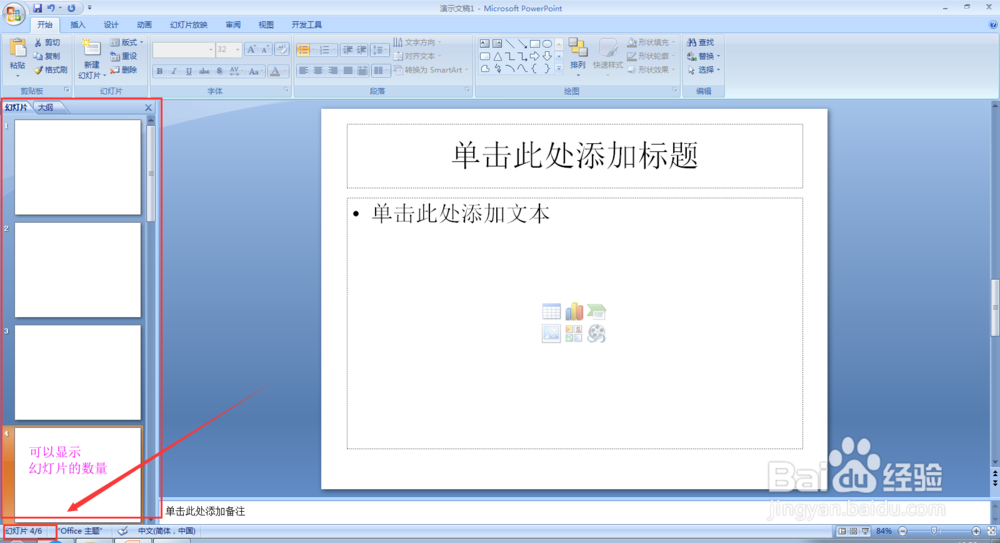
Task: Toggle bullet list formatting
Action: click(x=304, y=50)
